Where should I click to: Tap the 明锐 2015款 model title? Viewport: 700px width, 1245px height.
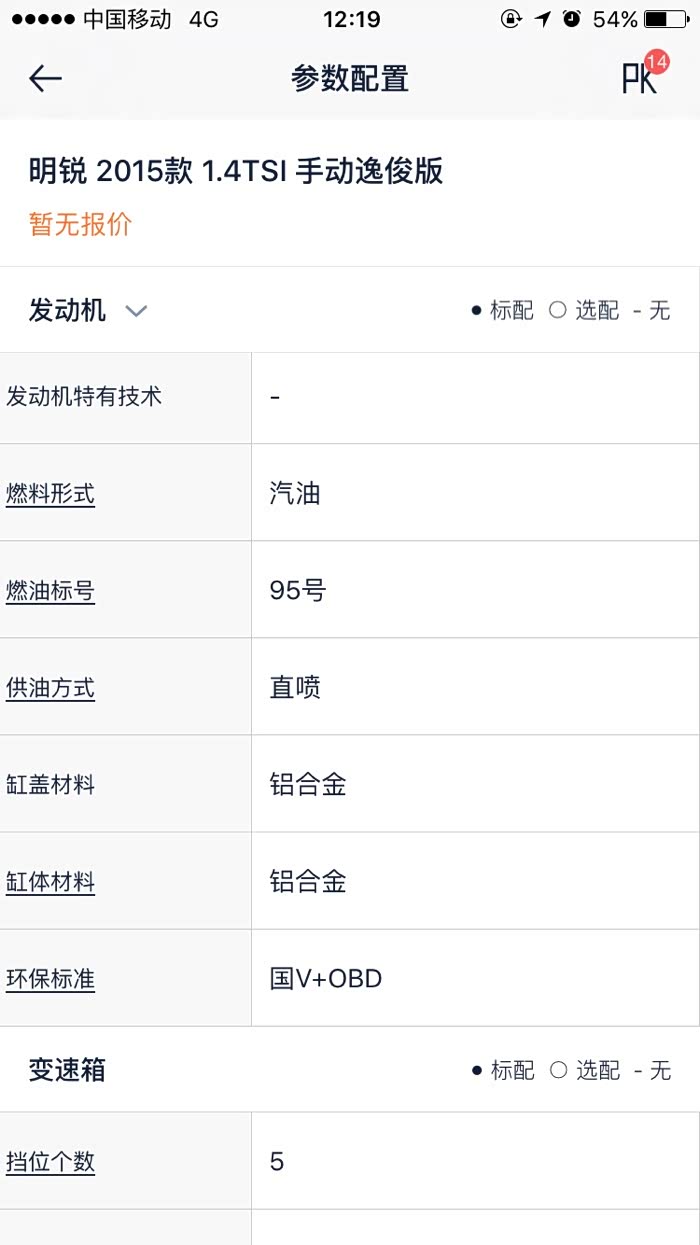tap(236, 172)
